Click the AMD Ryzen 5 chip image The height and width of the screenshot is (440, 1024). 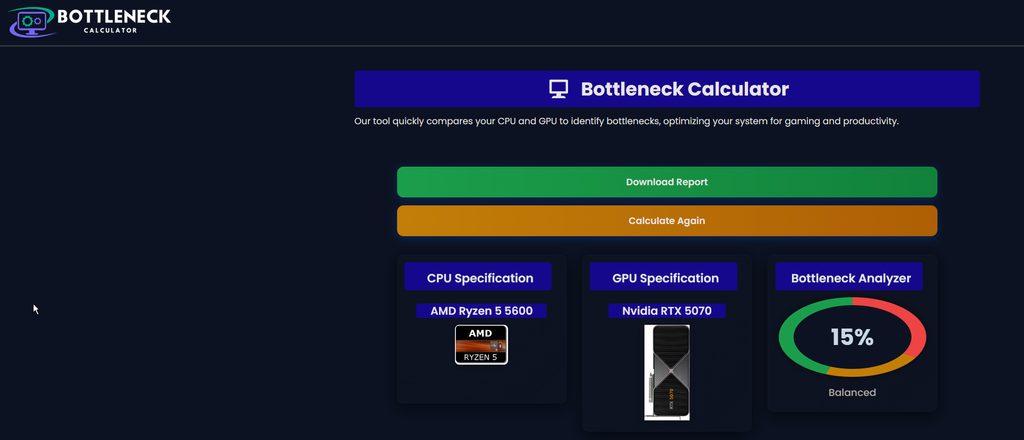click(481, 345)
